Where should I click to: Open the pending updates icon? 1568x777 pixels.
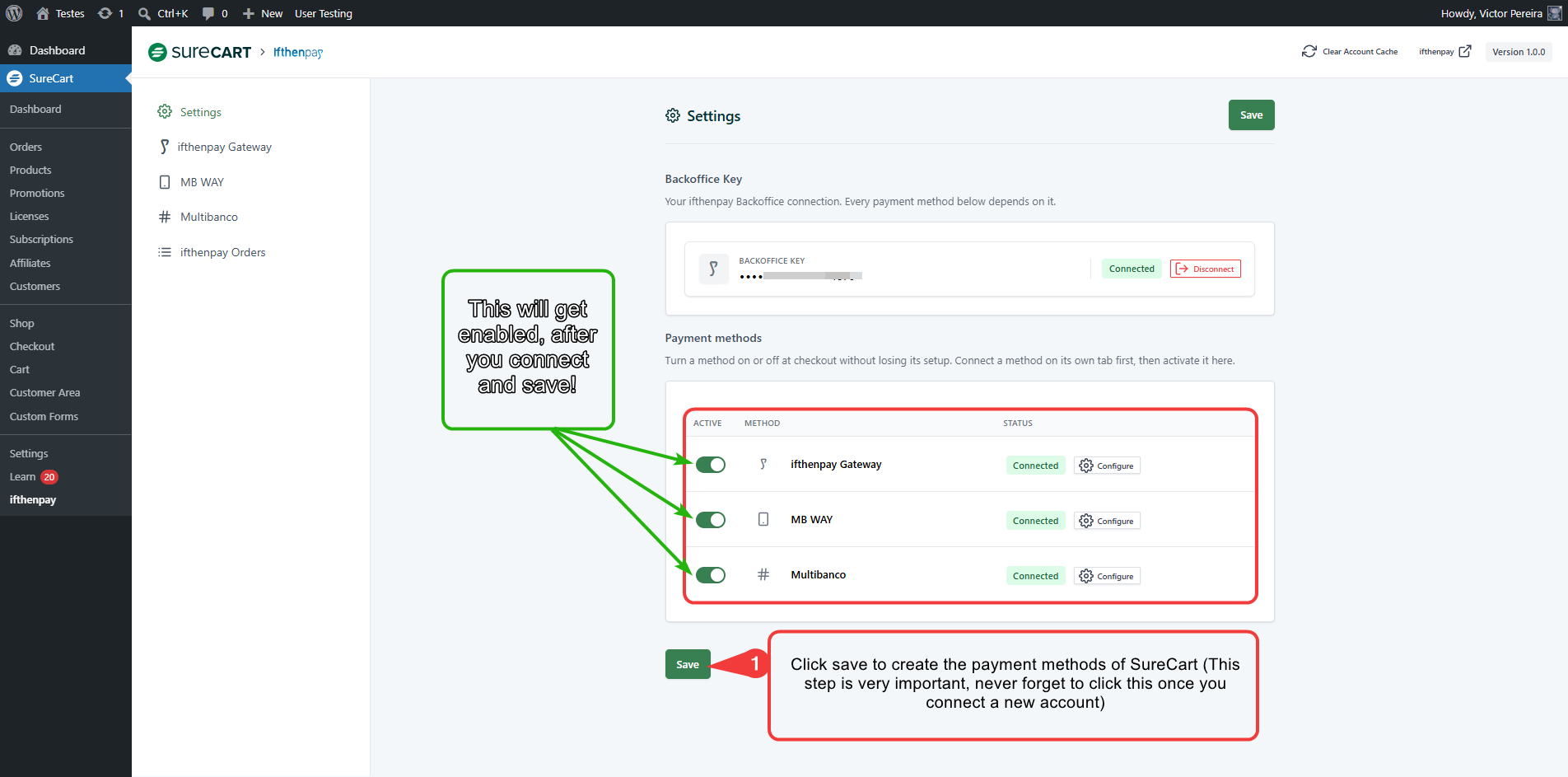coord(105,13)
